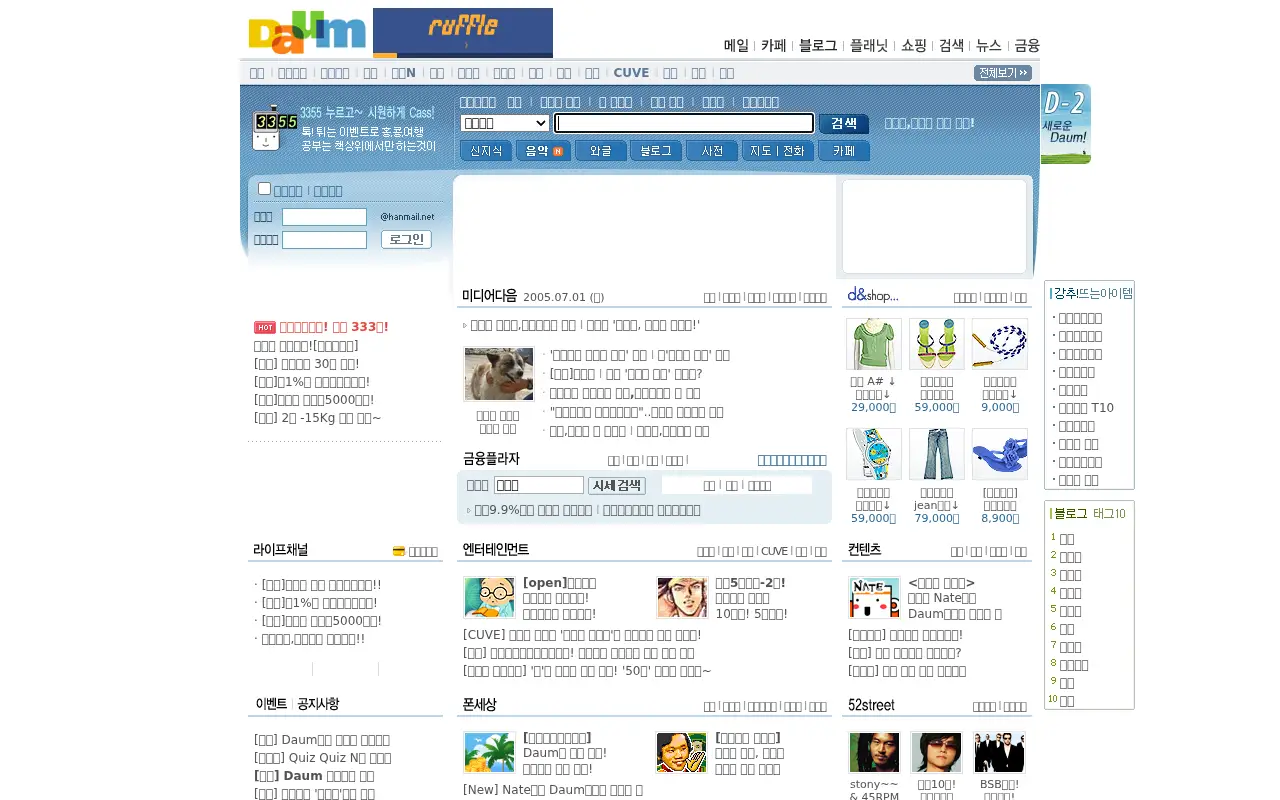Click the d&shop logo
This screenshot has height=800, width=1280.
pyautogui.click(x=873, y=295)
